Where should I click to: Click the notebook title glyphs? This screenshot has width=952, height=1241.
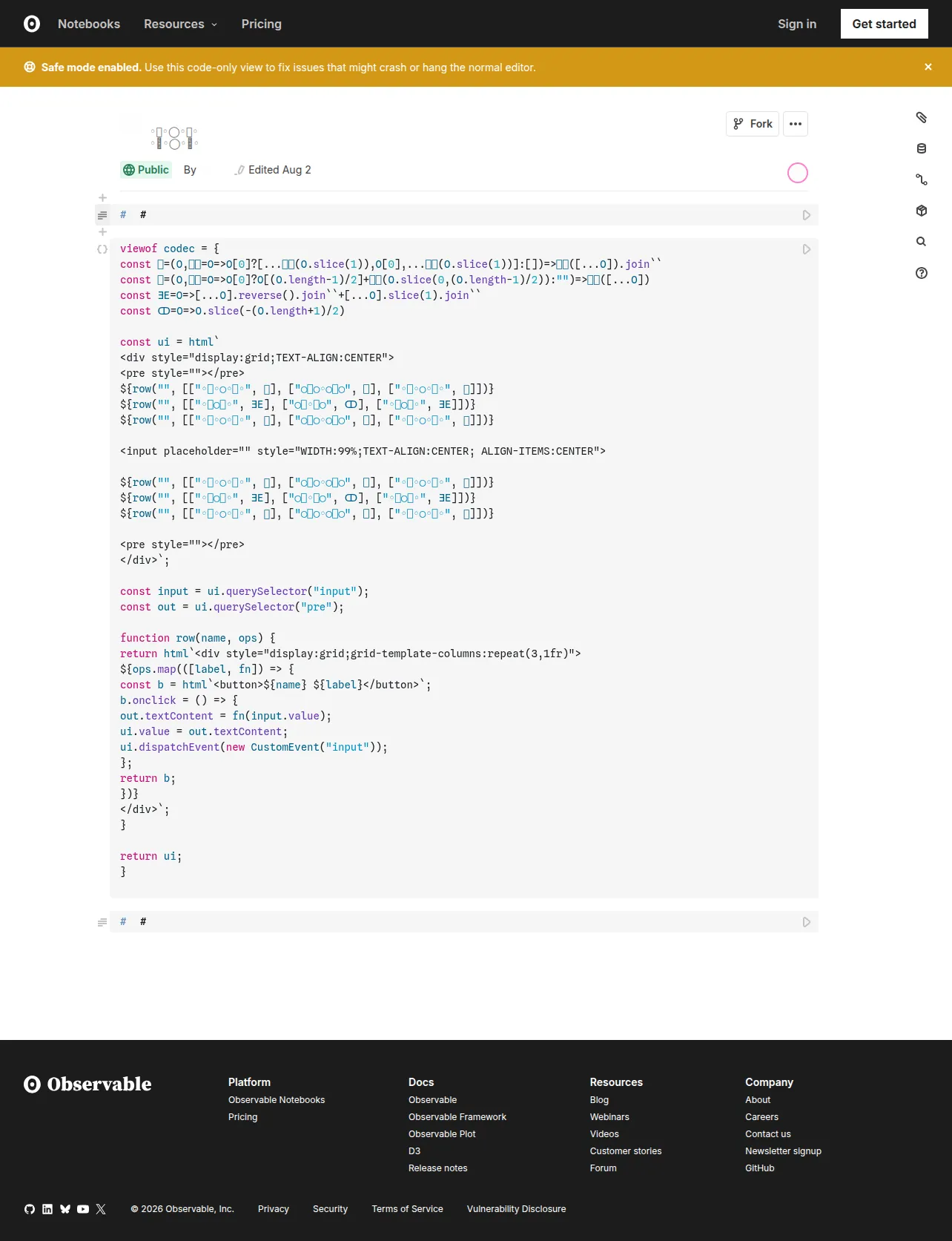(174, 138)
